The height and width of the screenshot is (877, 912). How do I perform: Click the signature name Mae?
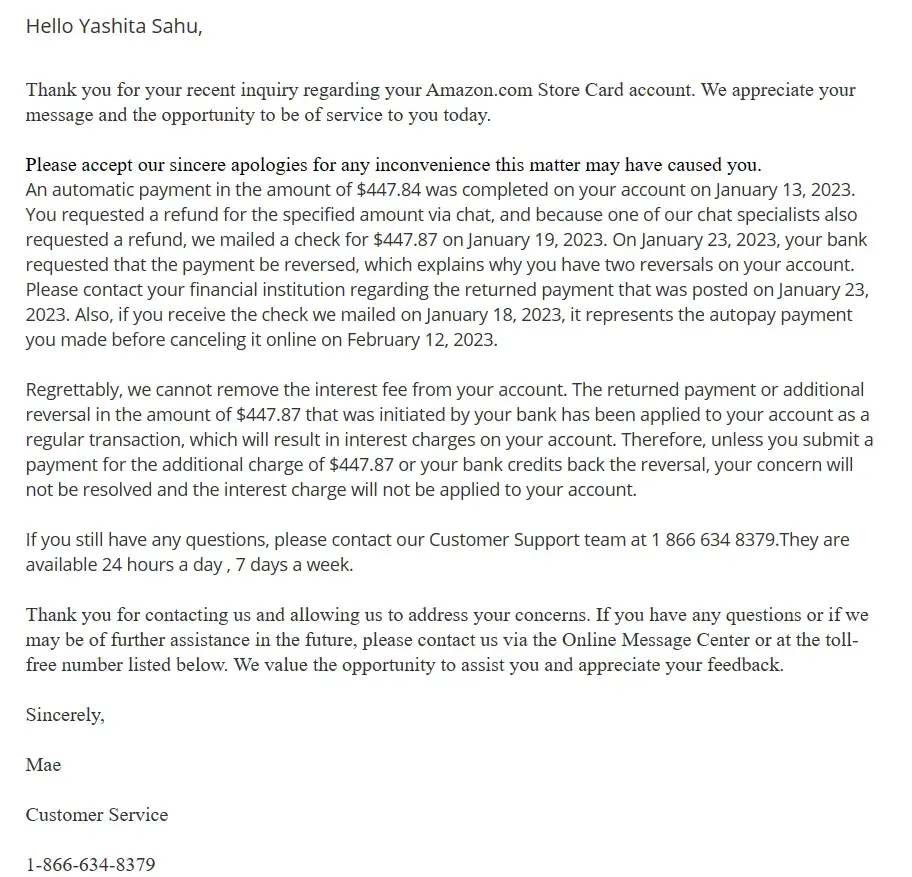[x=43, y=765]
